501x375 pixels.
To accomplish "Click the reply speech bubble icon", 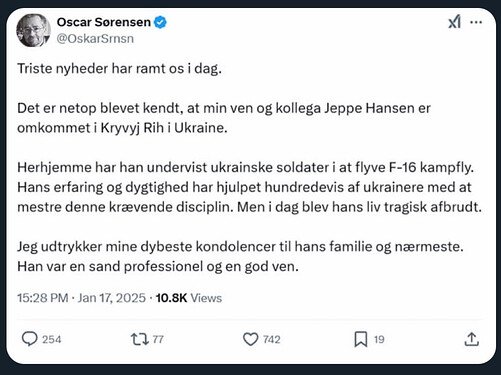I will (30, 339).
